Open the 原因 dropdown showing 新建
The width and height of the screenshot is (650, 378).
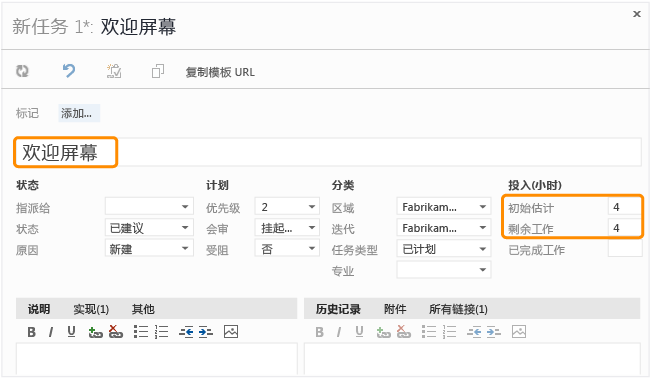coord(149,249)
